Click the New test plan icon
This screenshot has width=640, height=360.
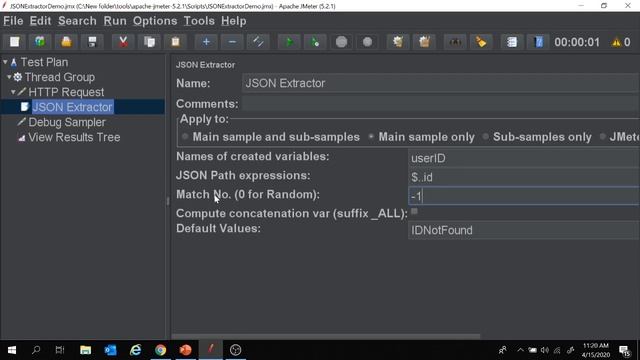click(x=15, y=42)
